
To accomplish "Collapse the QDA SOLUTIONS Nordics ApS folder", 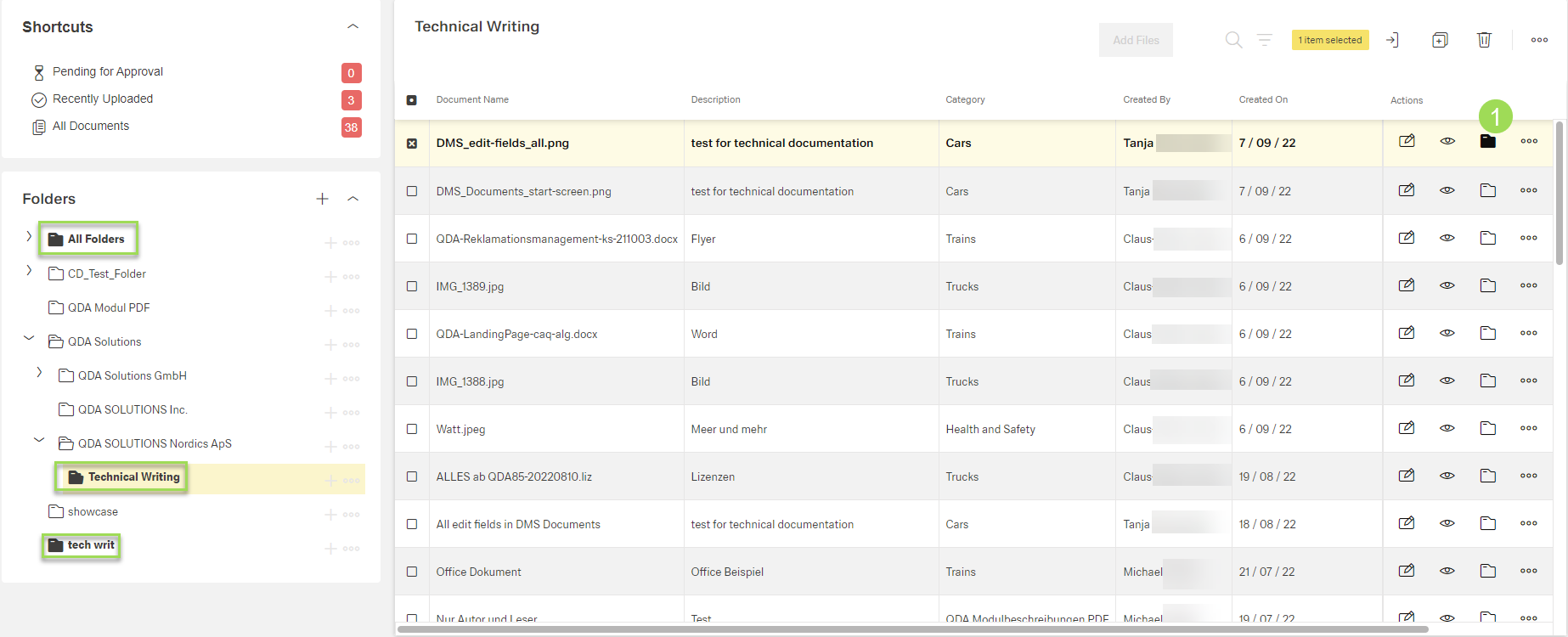I will click(39, 440).
